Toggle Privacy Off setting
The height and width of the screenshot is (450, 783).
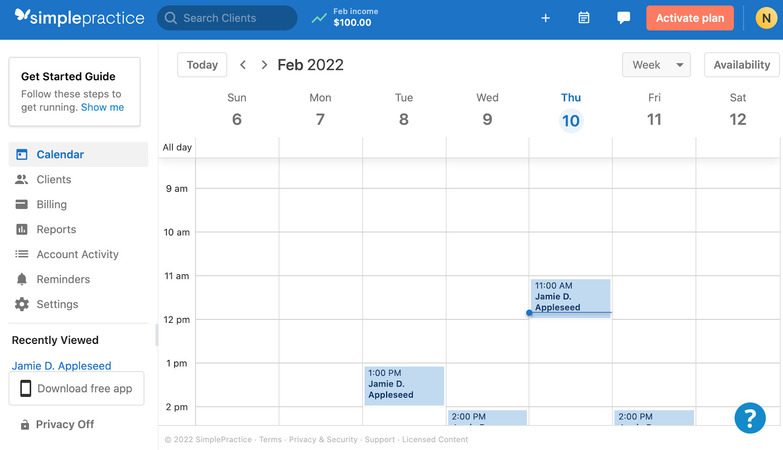coord(57,425)
